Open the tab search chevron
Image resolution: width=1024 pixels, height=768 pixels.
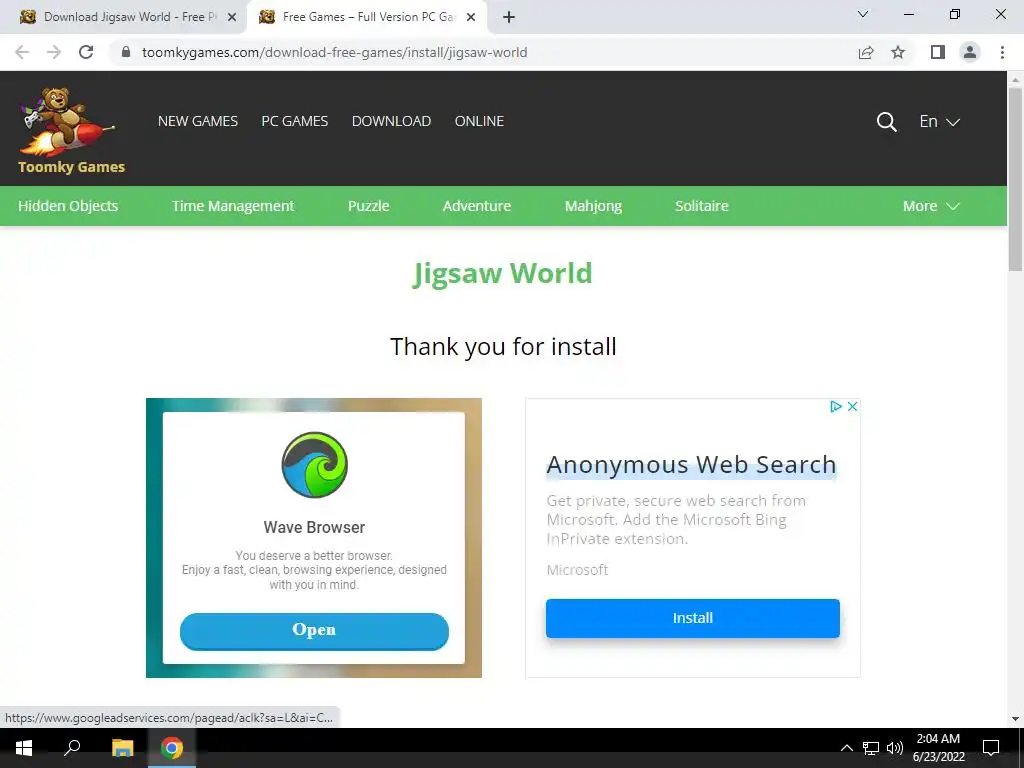(x=863, y=14)
